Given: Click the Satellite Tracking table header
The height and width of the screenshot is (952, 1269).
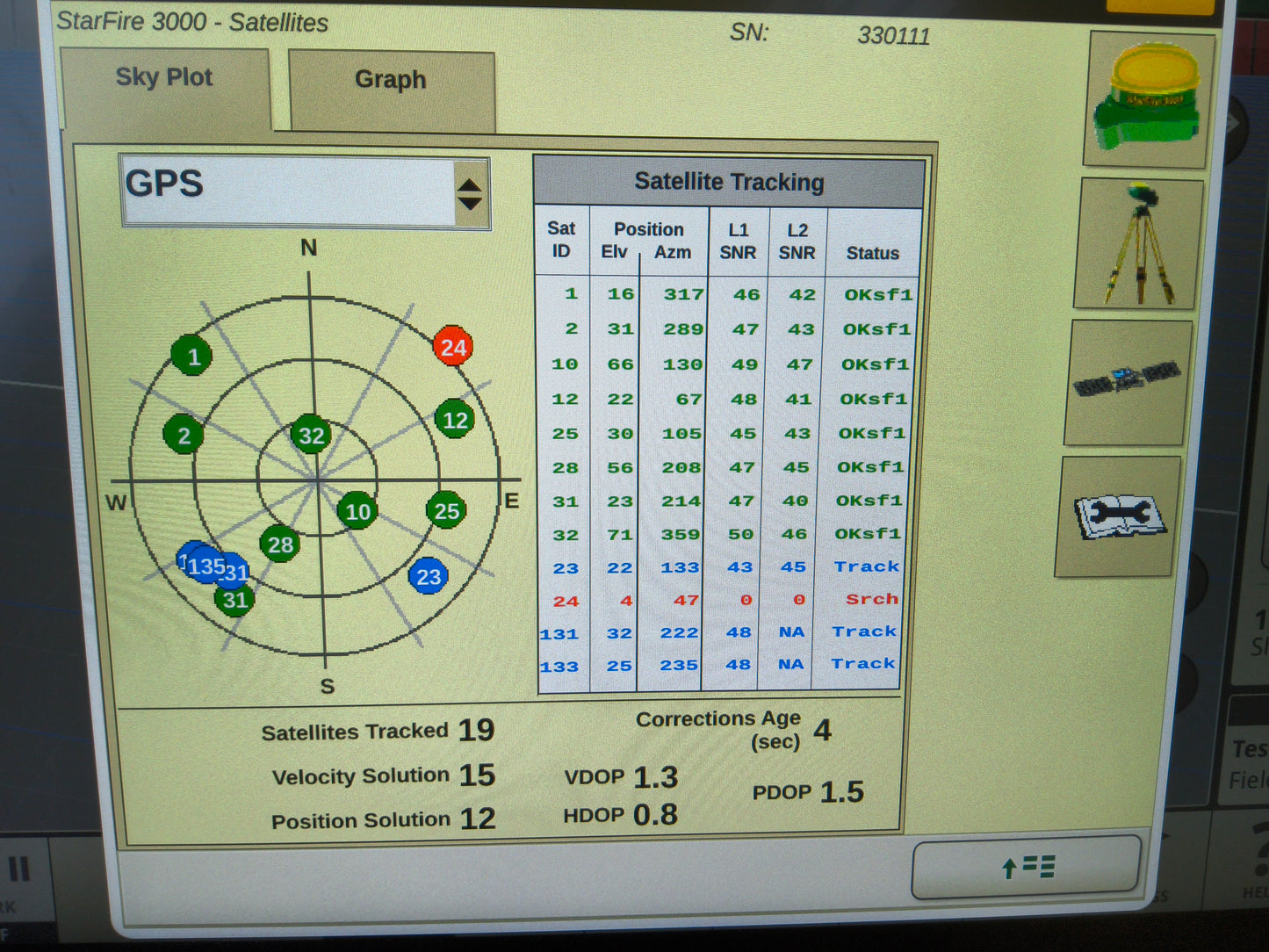Looking at the screenshot, I should [x=730, y=181].
